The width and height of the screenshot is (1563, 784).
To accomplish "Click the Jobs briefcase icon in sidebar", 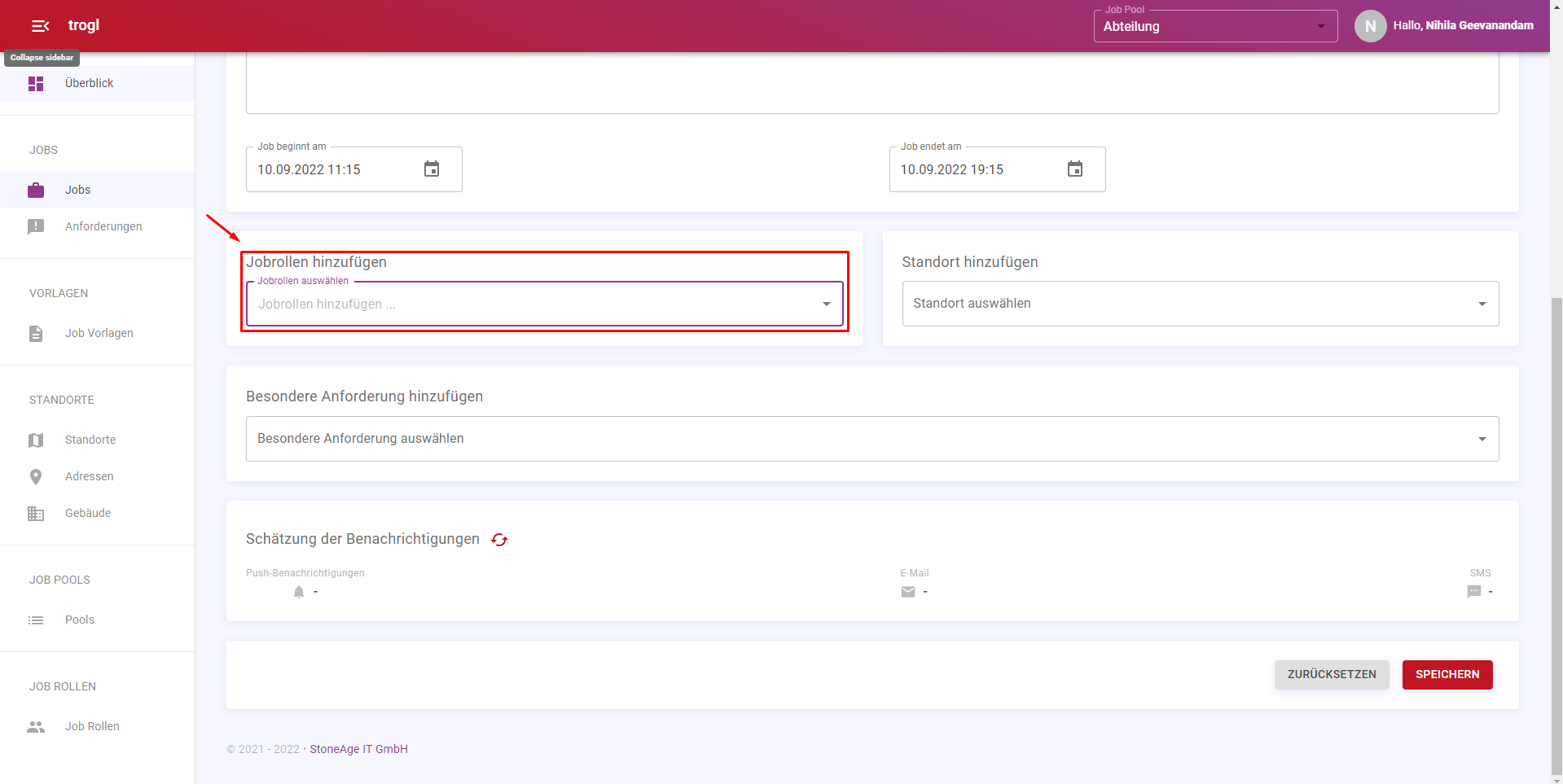I will click(x=36, y=191).
